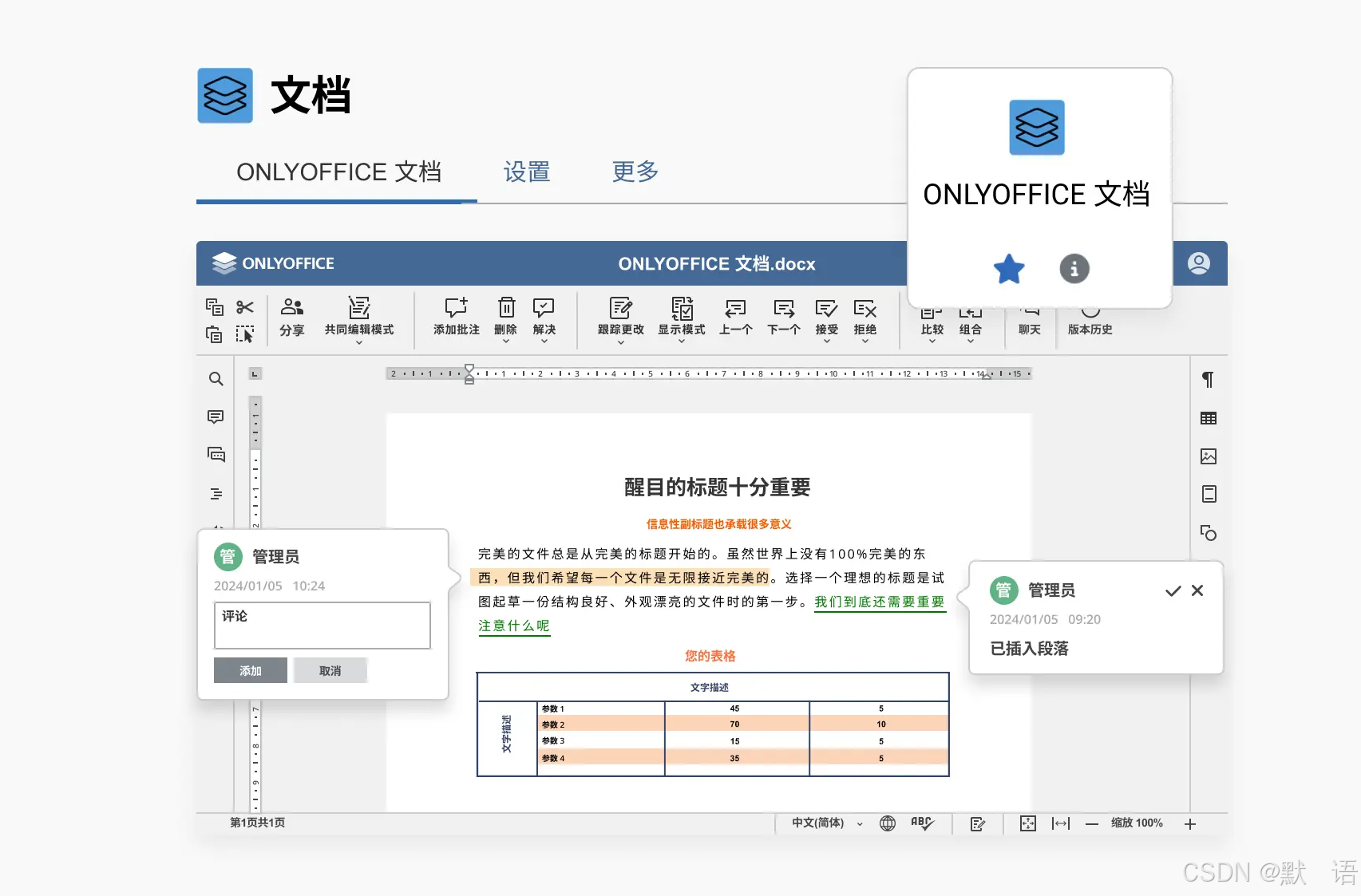
Task: Click the globe document language icon
Action: [888, 823]
